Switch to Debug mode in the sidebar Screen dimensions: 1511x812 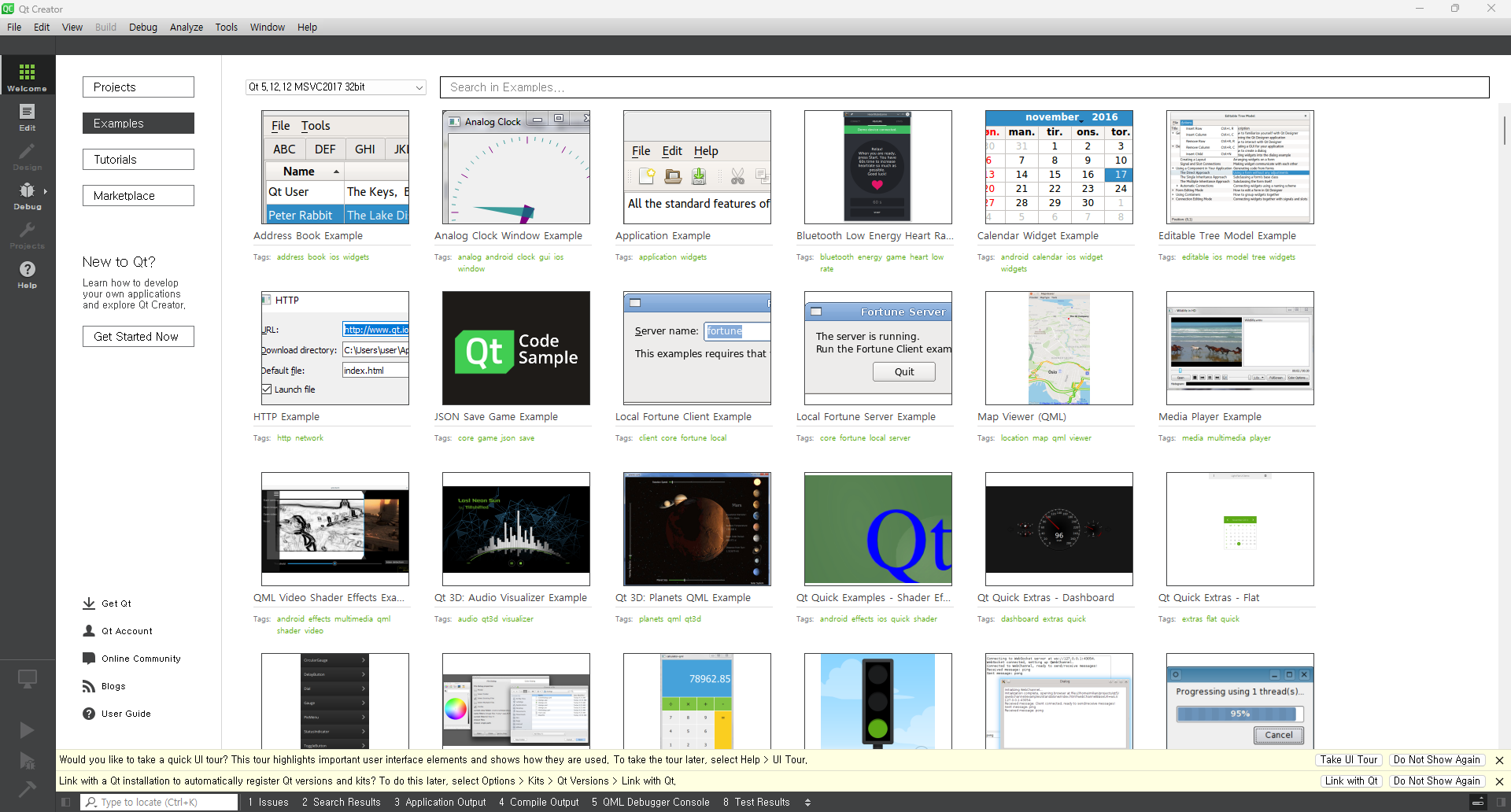click(x=28, y=195)
